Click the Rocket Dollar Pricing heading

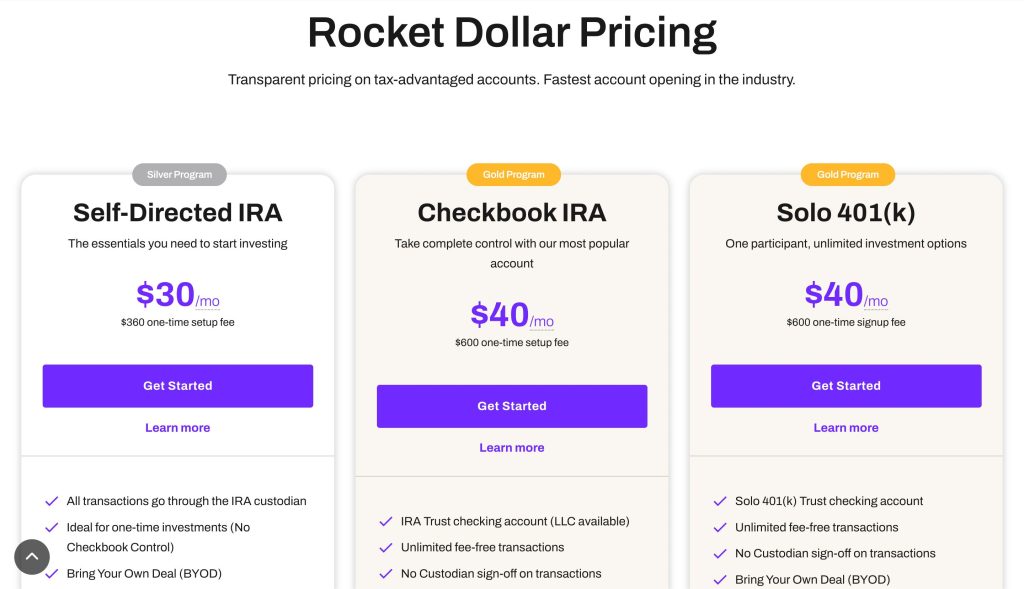click(x=512, y=33)
